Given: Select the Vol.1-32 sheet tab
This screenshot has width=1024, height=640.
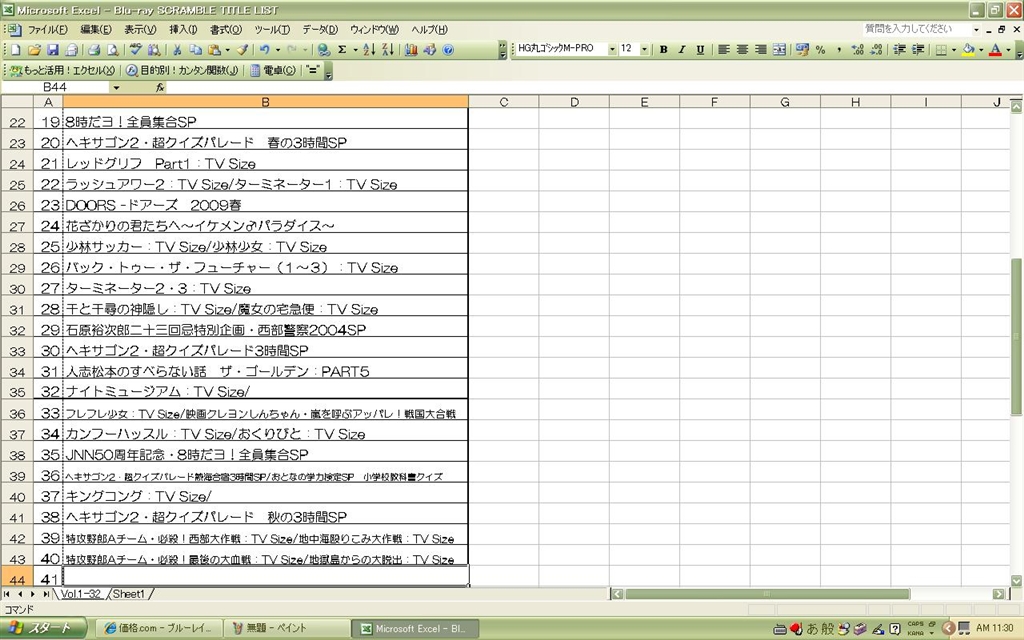Looking at the screenshot, I should (81, 594).
